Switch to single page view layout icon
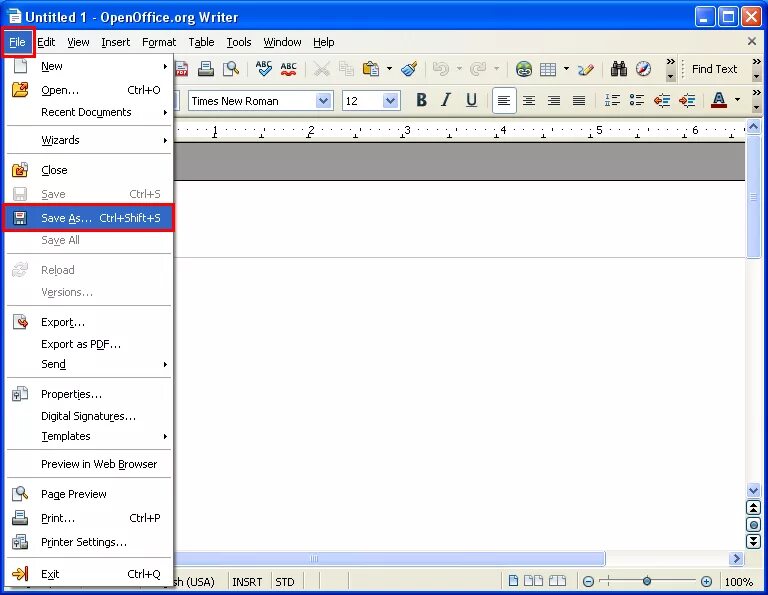This screenshot has width=768, height=595. [x=513, y=581]
